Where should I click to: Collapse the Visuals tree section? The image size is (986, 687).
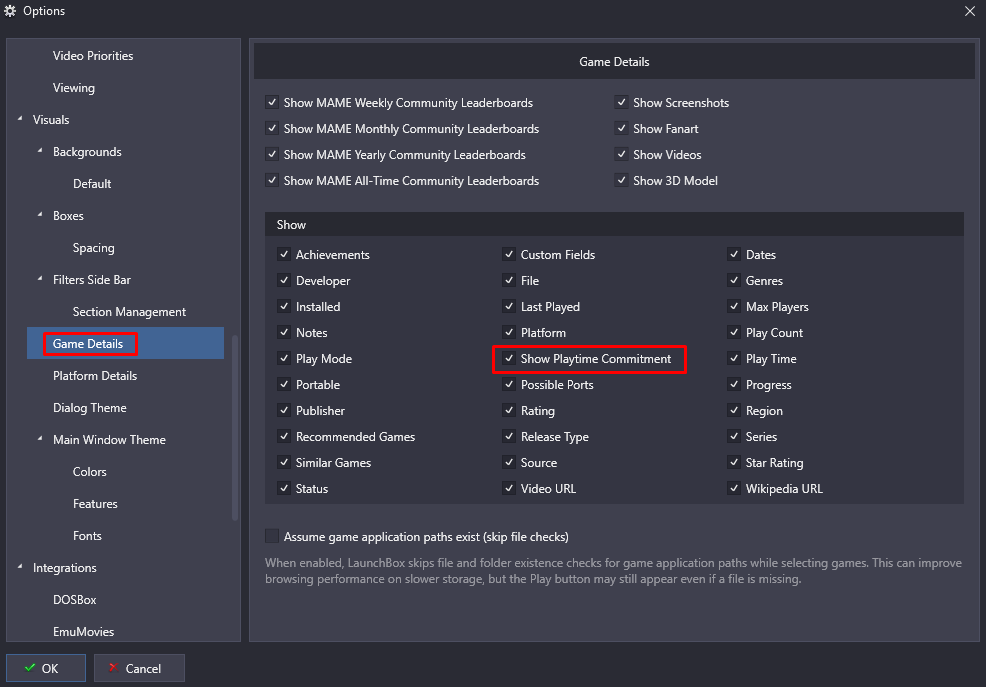click(x=20, y=119)
